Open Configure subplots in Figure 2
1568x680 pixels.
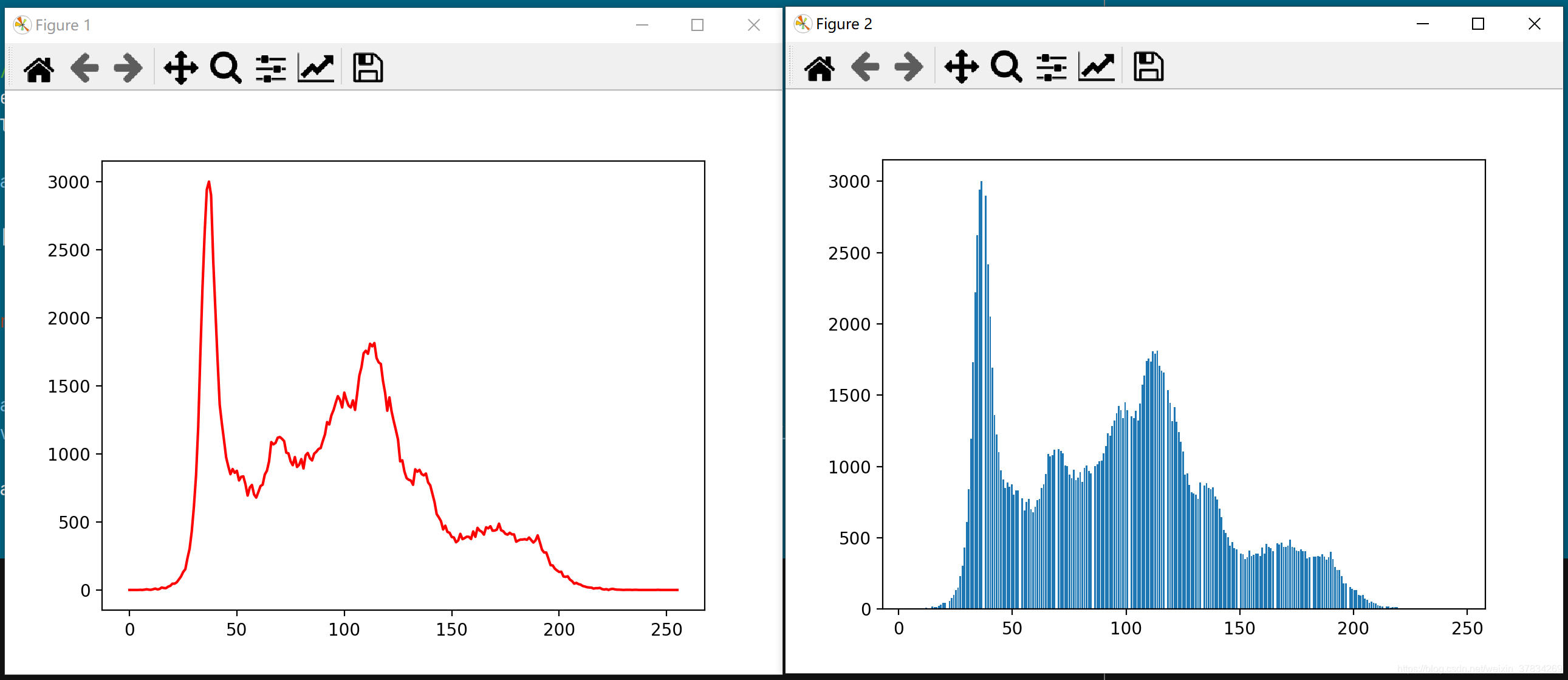point(1052,67)
